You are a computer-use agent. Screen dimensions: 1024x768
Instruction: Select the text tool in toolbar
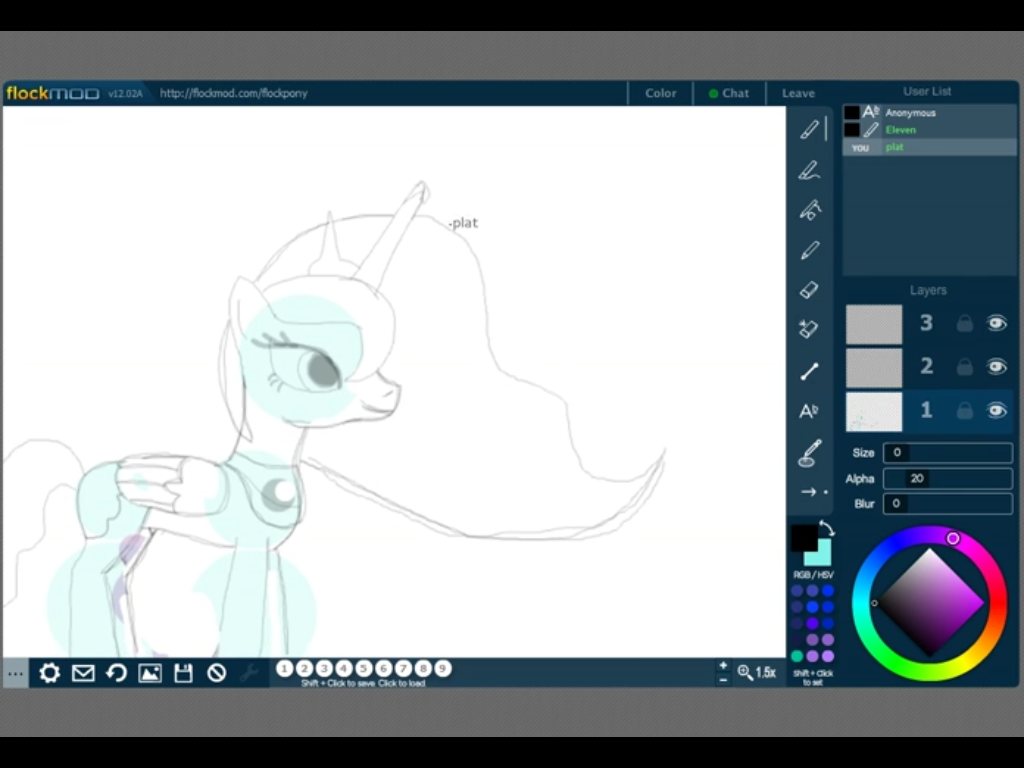tap(809, 411)
